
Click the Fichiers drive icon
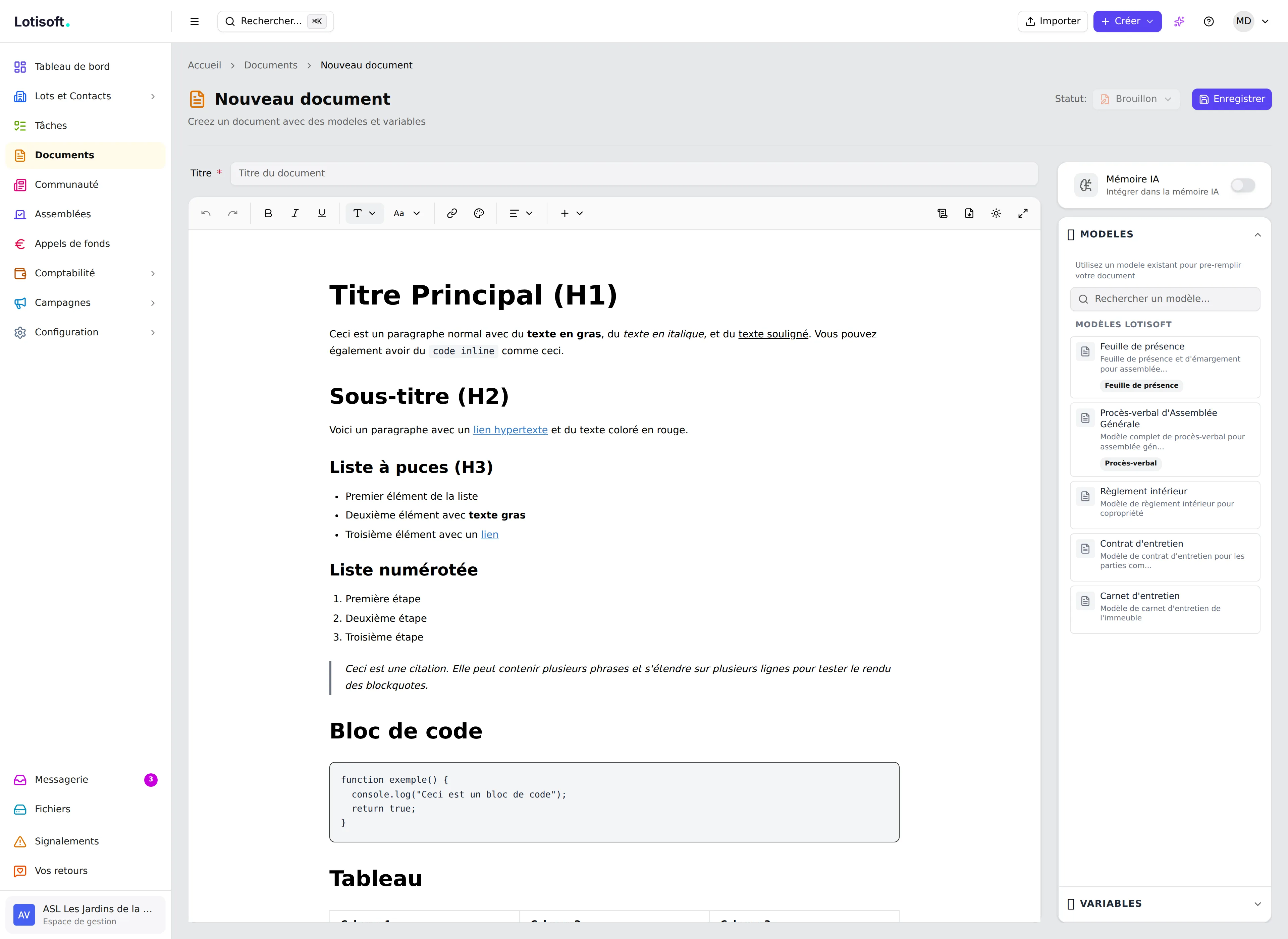click(x=20, y=810)
